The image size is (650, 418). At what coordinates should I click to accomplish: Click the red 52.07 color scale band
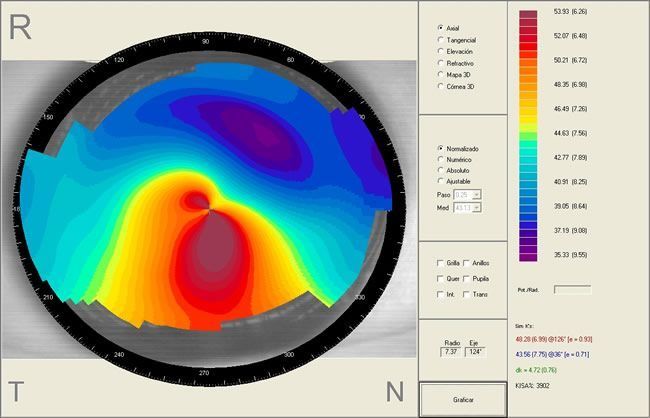tap(528, 38)
